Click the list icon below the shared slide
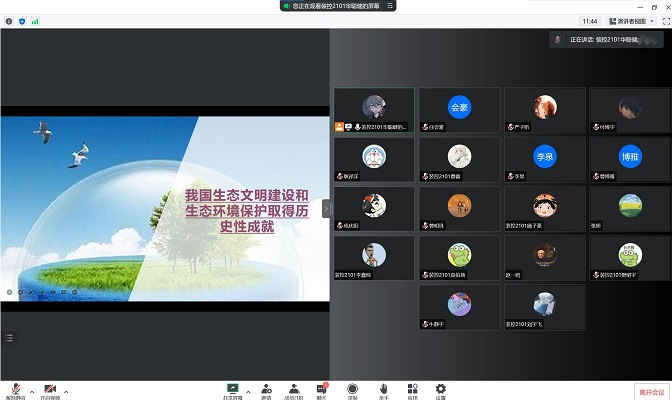672x400 pixels. pyautogui.click(x=9, y=338)
